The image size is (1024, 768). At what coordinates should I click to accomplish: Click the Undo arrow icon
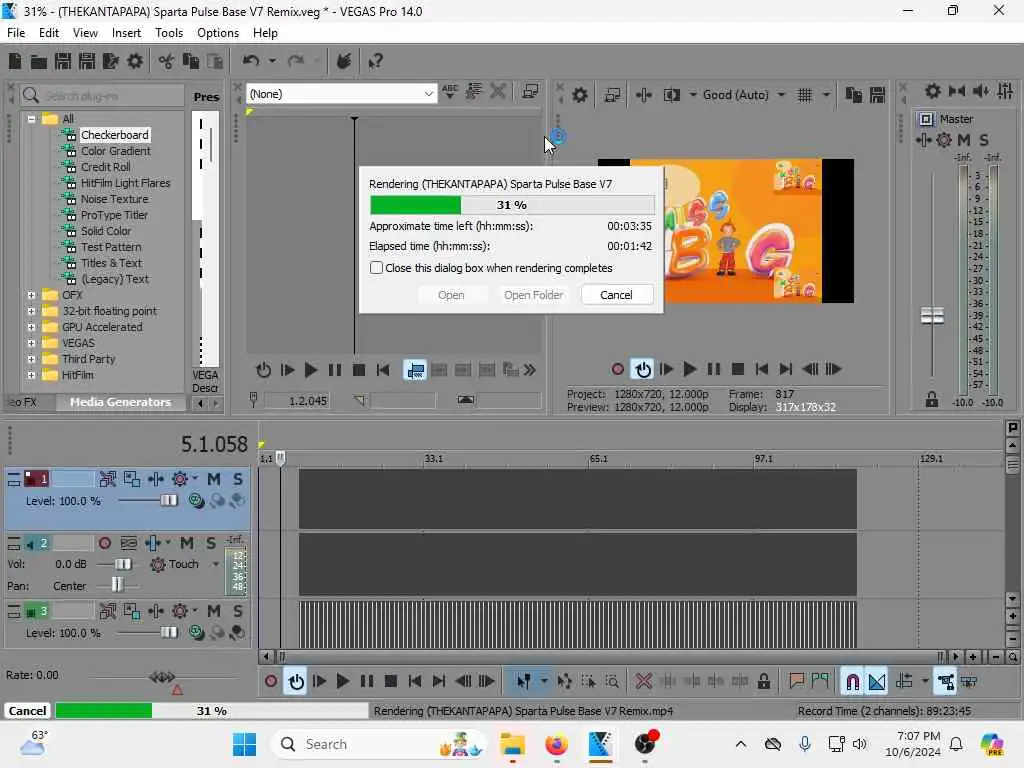click(251, 61)
